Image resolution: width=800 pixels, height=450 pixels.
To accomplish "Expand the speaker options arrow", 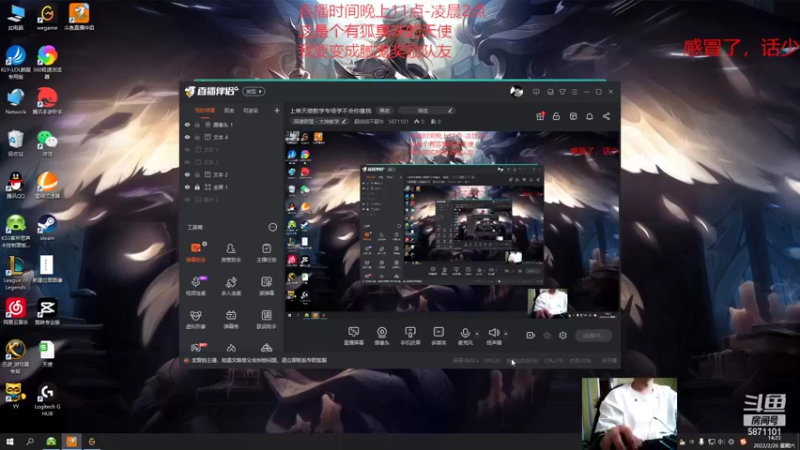I will tap(506, 334).
